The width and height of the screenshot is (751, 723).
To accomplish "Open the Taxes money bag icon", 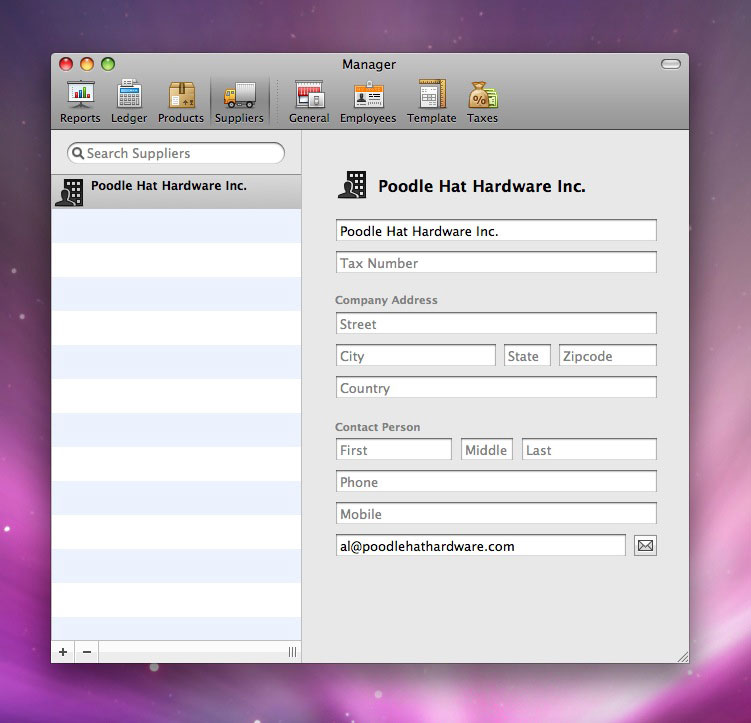I will 483,95.
